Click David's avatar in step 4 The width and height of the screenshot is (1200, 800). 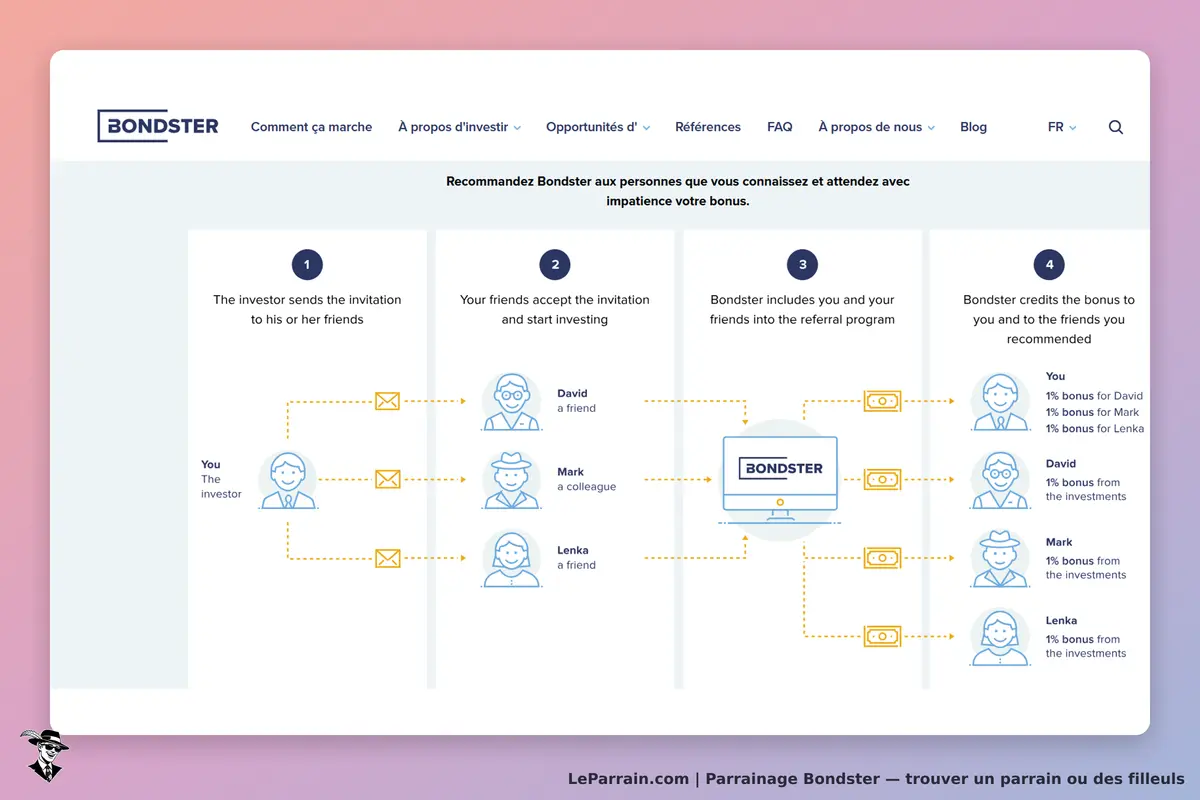pyautogui.click(x=1000, y=480)
